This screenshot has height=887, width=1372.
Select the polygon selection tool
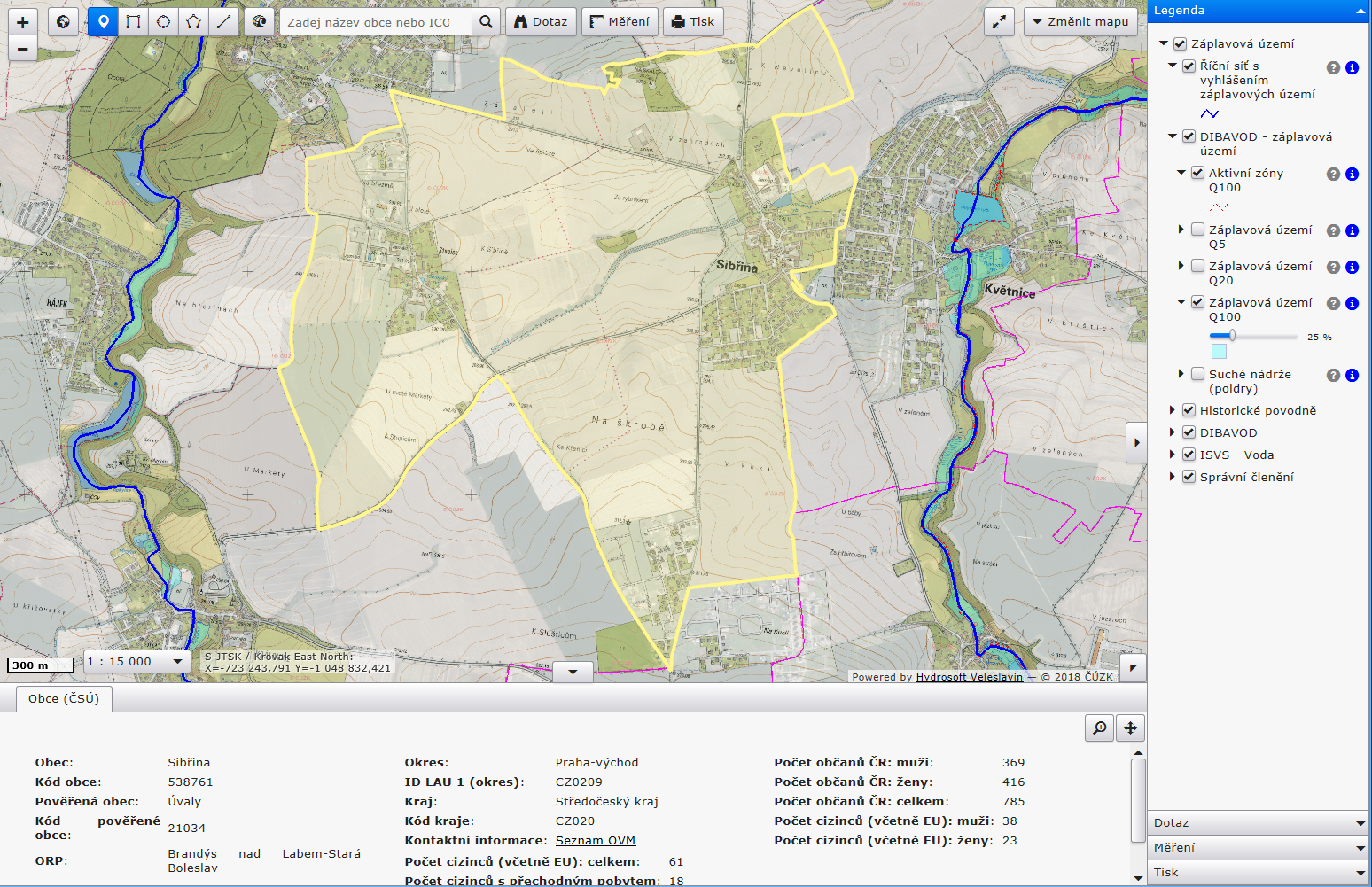pyautogui.click(x=194, y=21)
